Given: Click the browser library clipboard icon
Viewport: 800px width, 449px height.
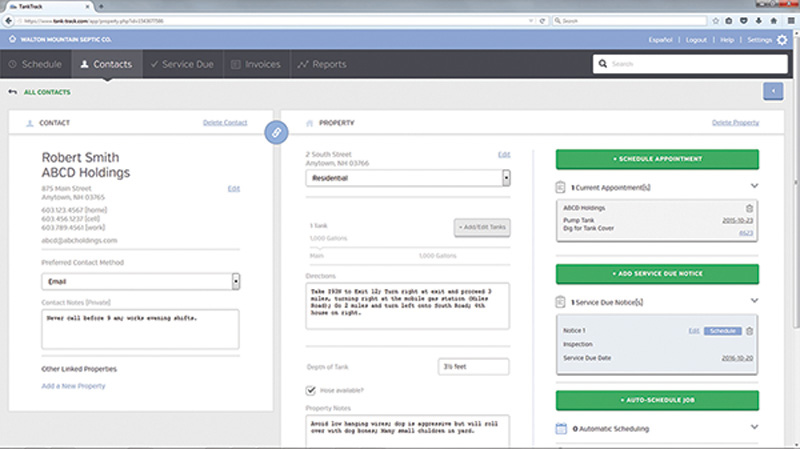Looking at the screenshot, I should pyautogui.click(x=729, y=21).
